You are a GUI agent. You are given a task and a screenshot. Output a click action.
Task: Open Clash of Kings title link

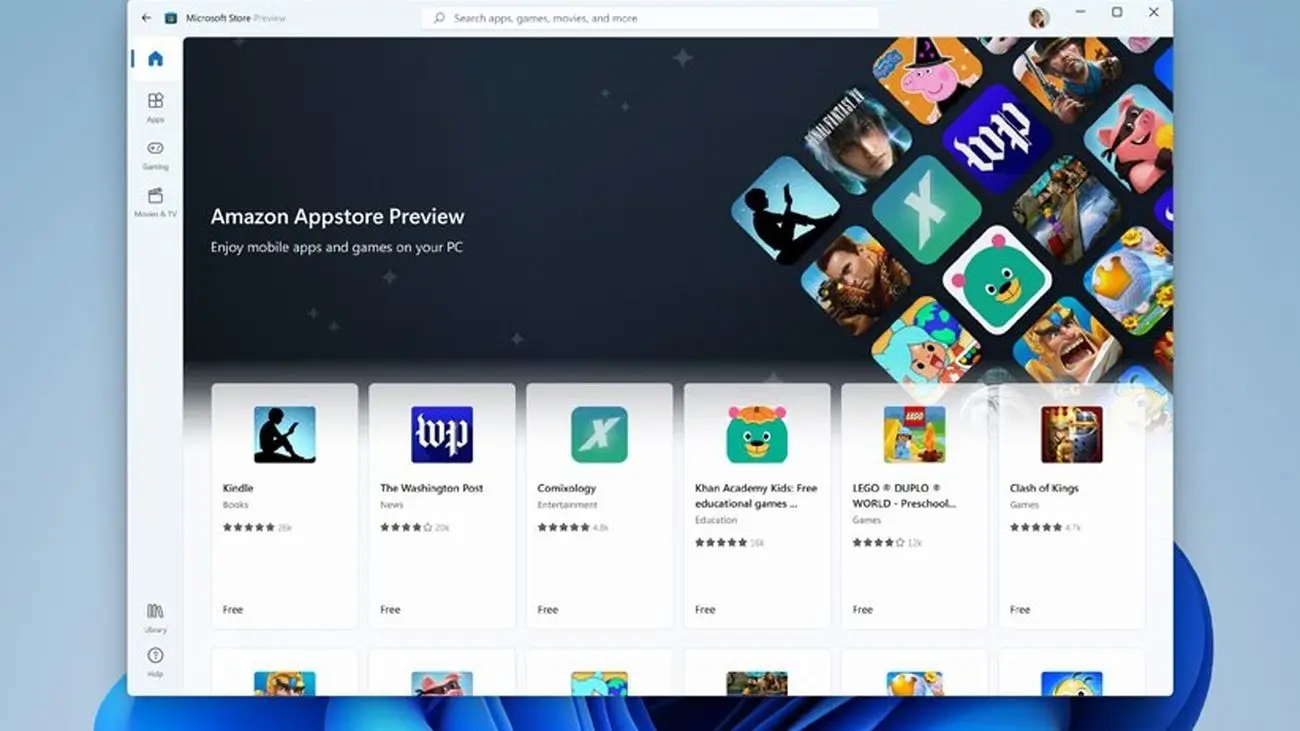click(x=1044, y=488)
